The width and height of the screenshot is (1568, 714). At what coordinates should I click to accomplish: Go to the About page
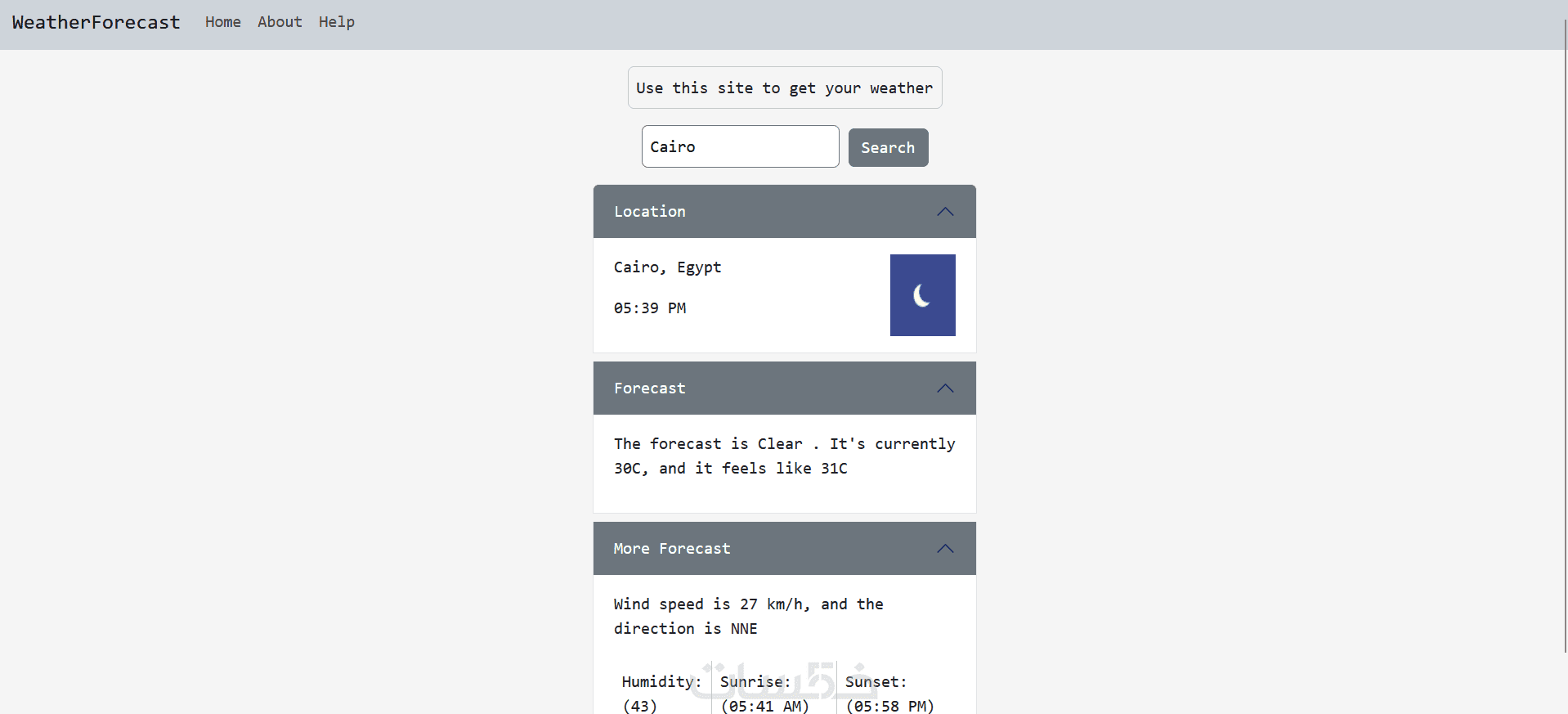(280, 22)
